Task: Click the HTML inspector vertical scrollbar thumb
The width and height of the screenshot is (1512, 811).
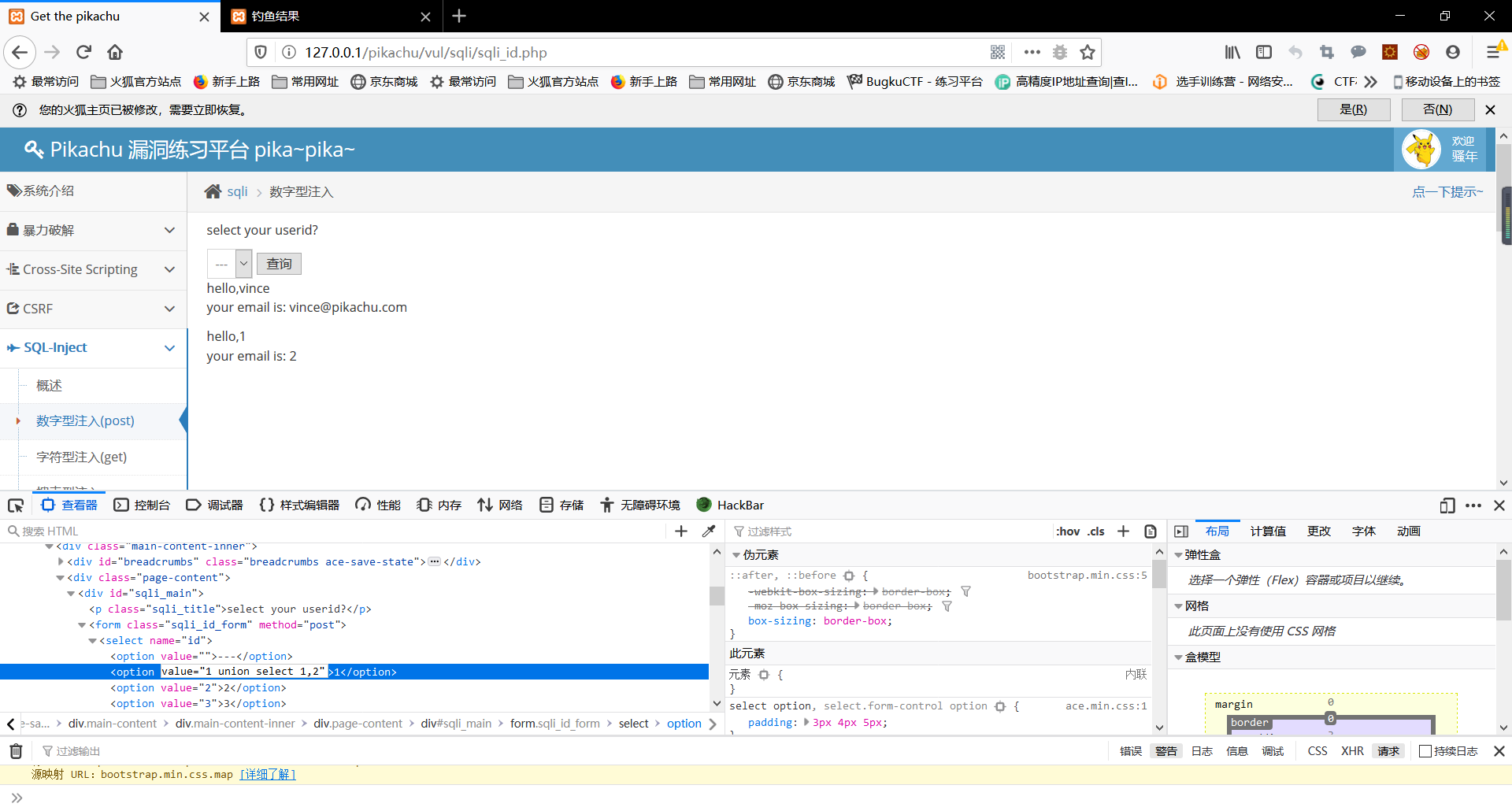Action: click(717, 596)
